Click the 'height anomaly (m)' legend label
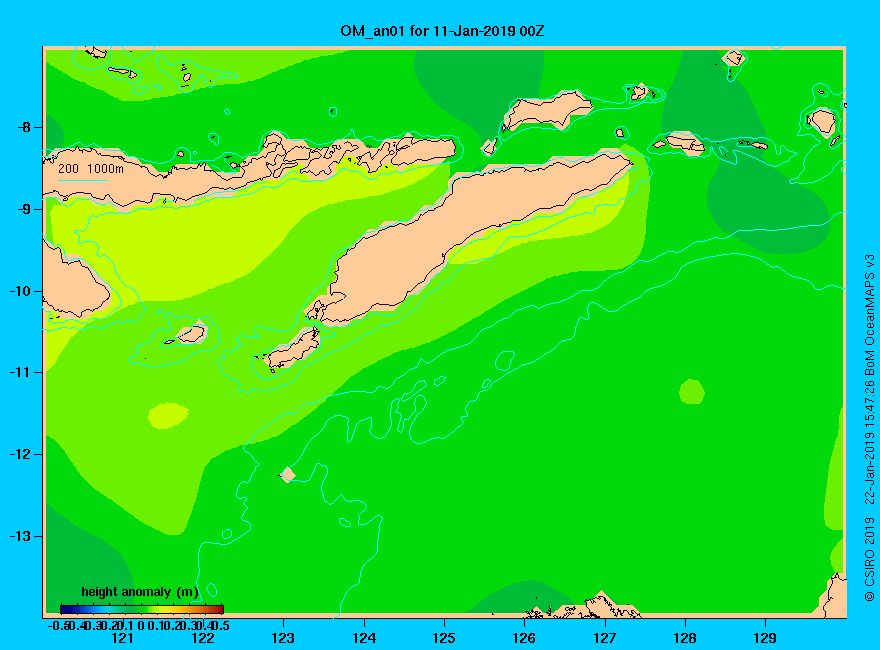The width and height of the screenshot is (880, 650). pos(140,592)
